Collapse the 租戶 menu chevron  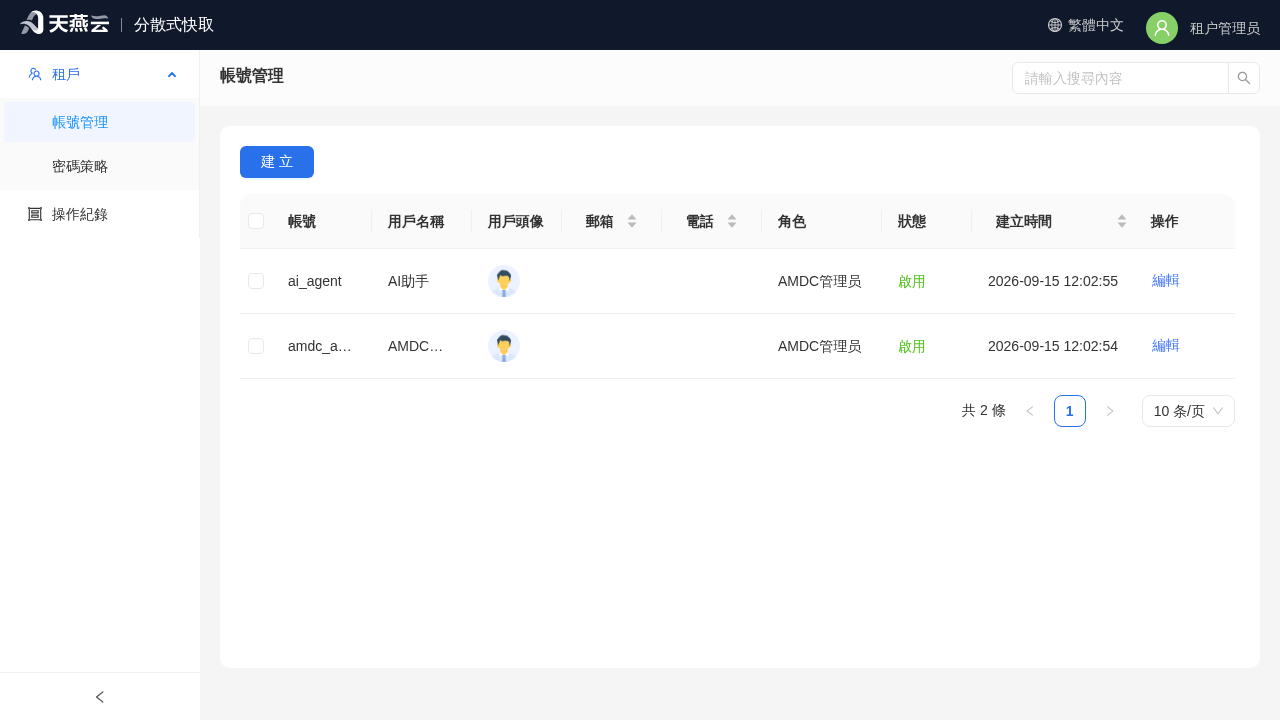(x=172, y=75)
